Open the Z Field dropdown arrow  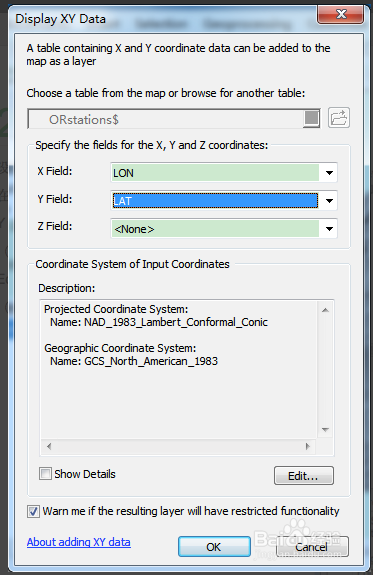329,229
